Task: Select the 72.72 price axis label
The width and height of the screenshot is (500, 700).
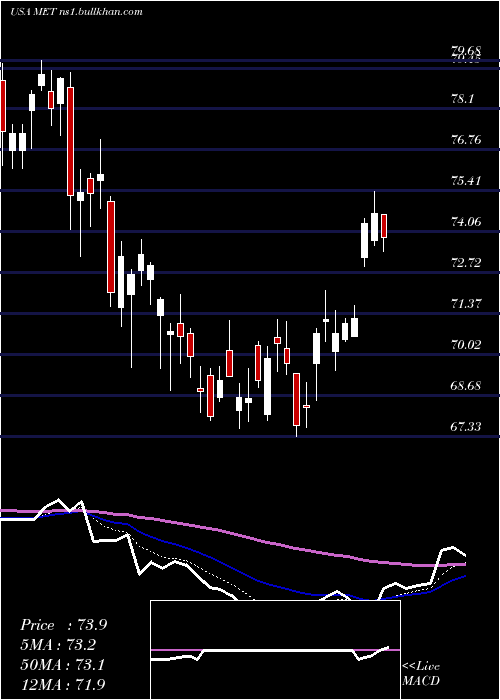Action: coord(466,263)
